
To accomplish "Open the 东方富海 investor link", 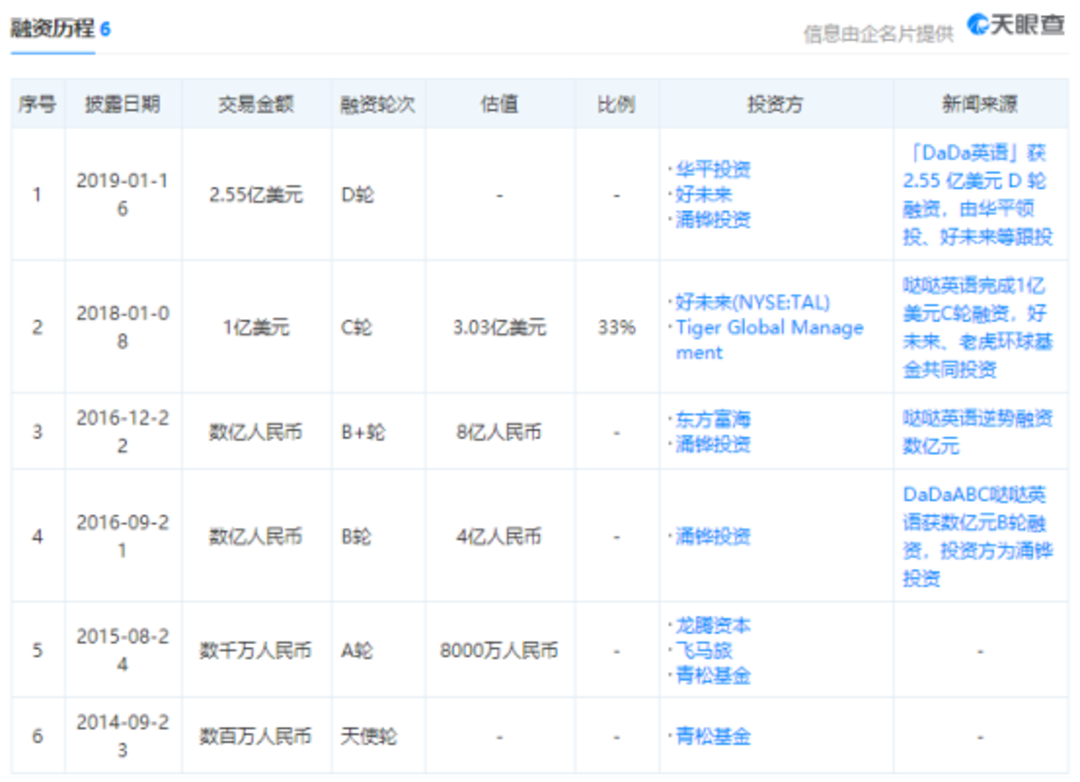I will pos(712,419).
